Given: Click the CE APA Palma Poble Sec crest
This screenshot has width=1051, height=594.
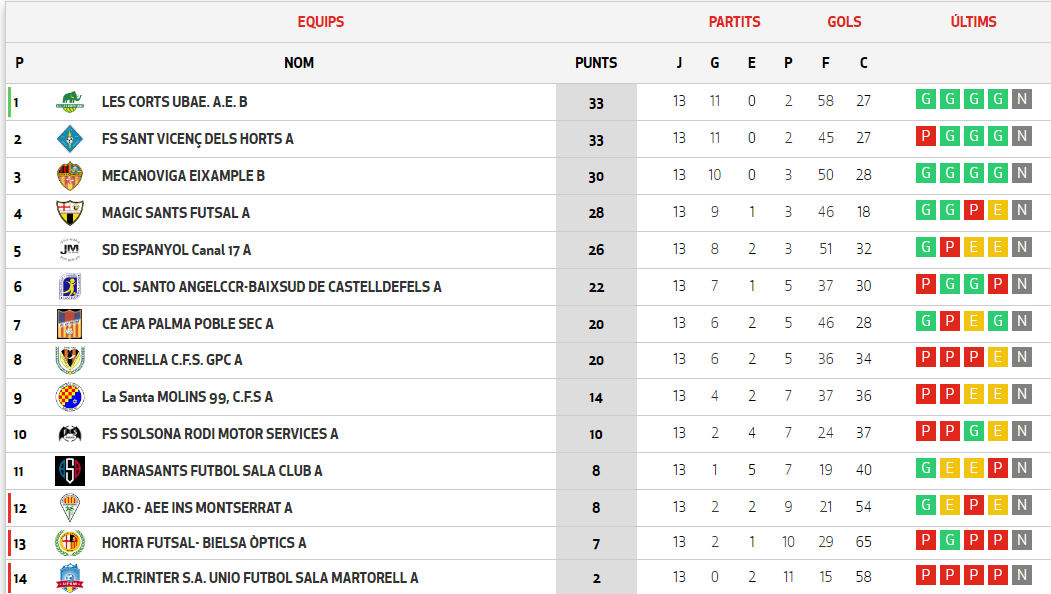Looking at the screenshot, I should (x=70, y=323).
